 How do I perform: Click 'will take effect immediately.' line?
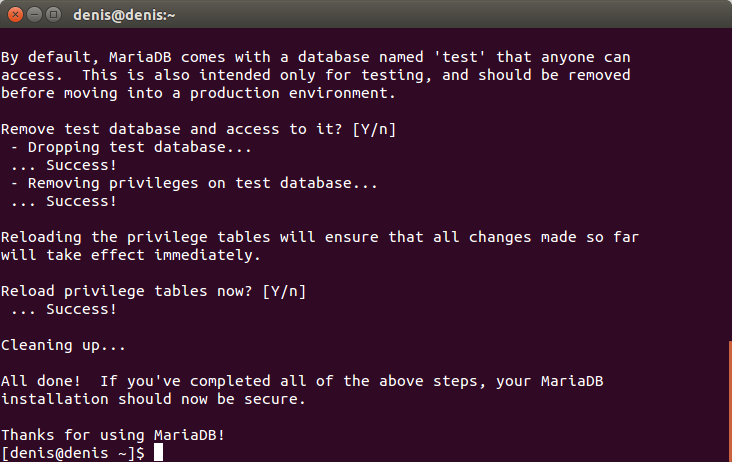pos(131,255)
